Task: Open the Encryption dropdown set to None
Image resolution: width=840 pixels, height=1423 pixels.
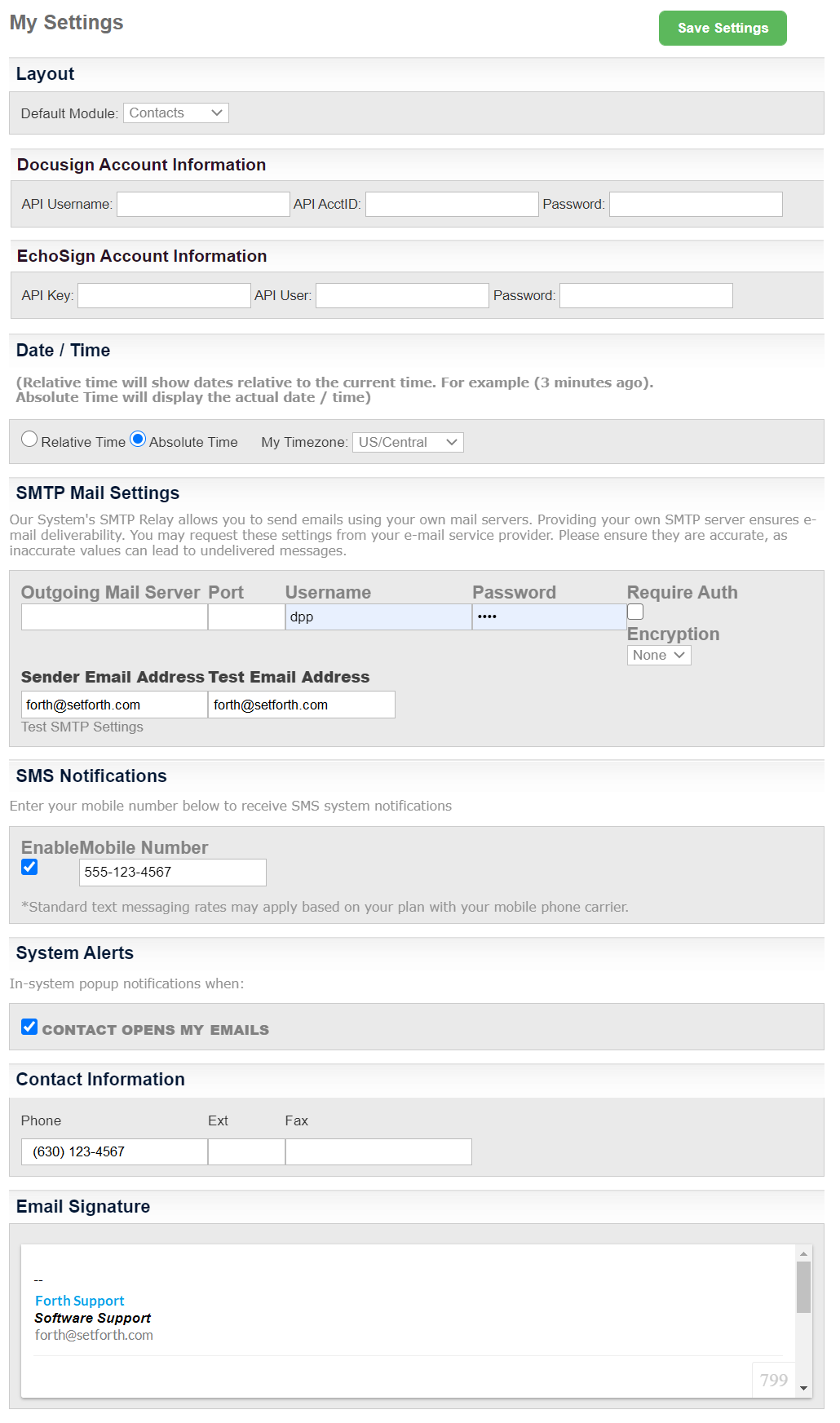Action: click(x=657, y=655)
